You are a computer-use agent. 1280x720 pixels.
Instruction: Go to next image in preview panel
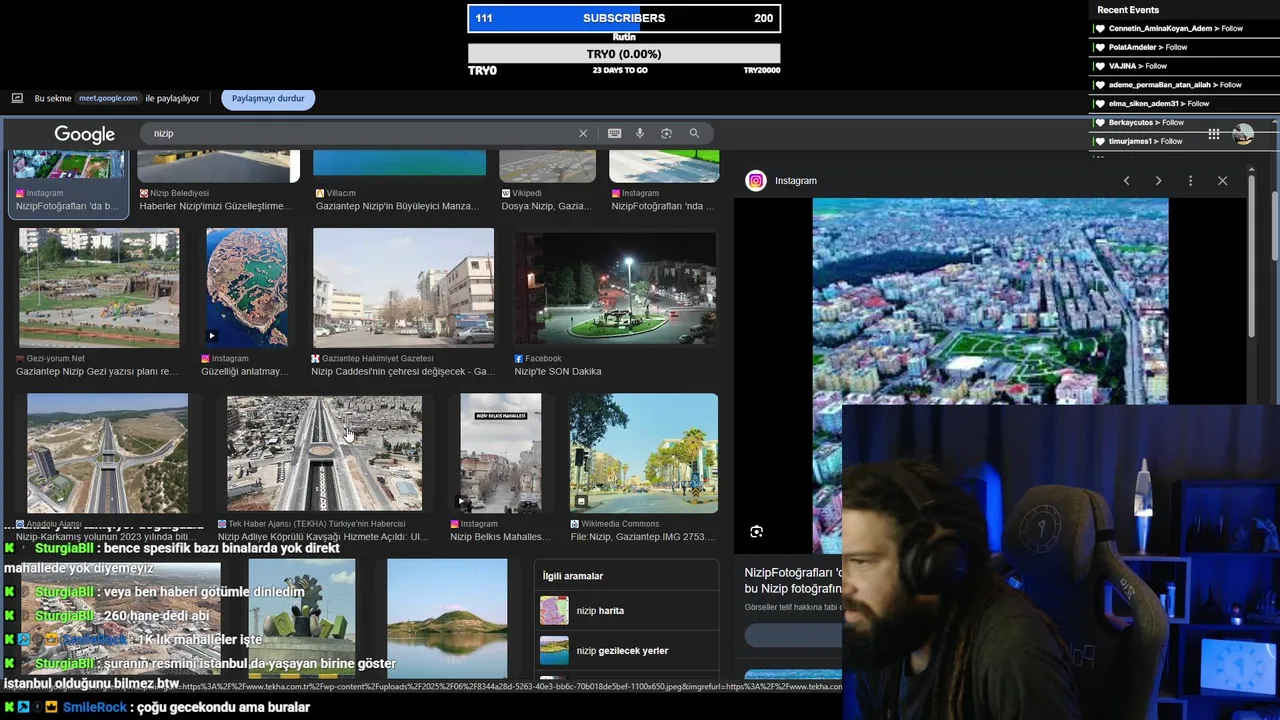coord(1158,181)
